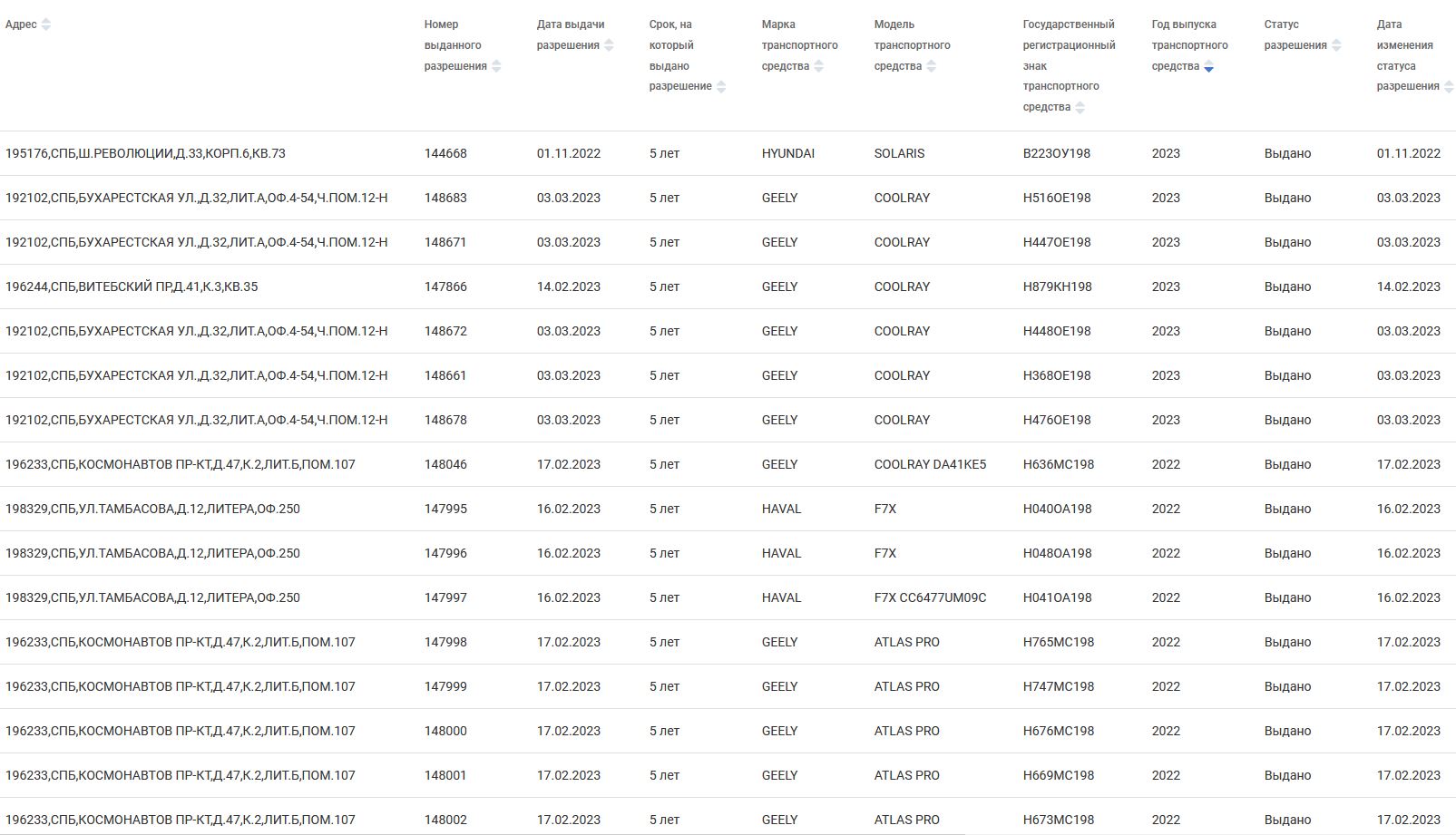1456x835 pixels.
Task: Sort by Марка транспортного средства icon
Action: coord(819,66)
